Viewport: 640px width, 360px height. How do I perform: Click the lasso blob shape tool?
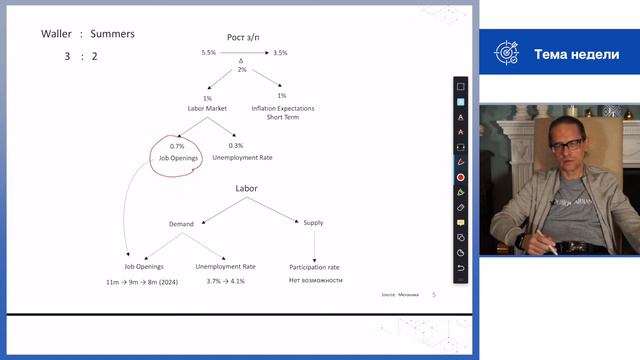click(460, 253)
